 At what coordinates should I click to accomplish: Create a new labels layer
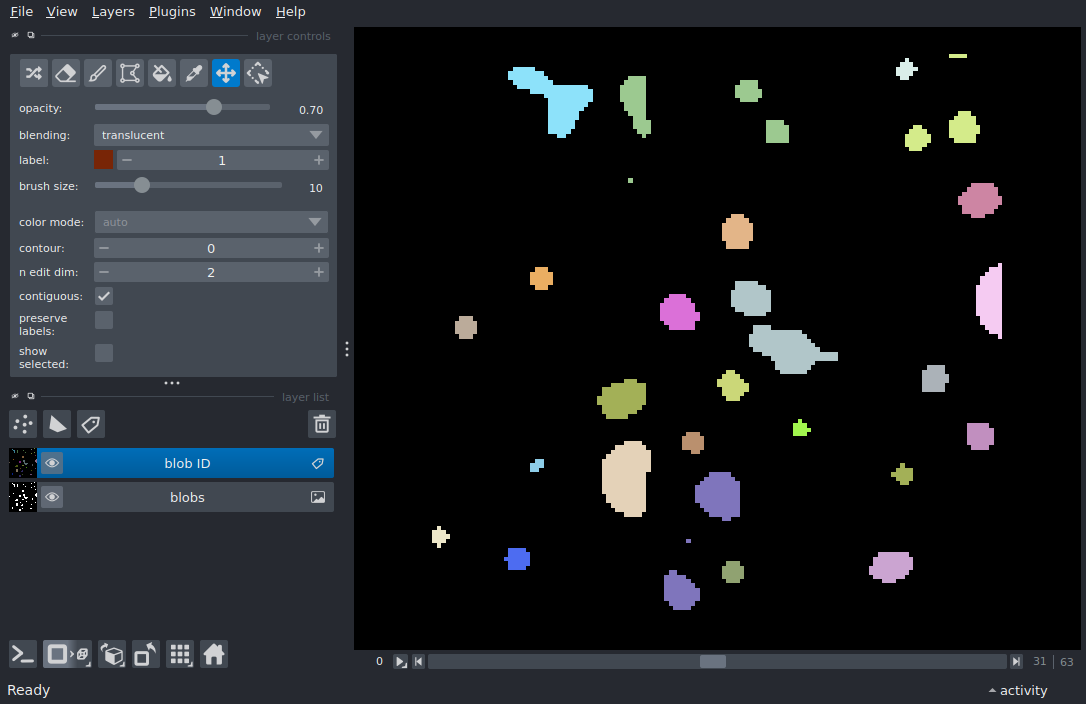(x=91, y=424)
